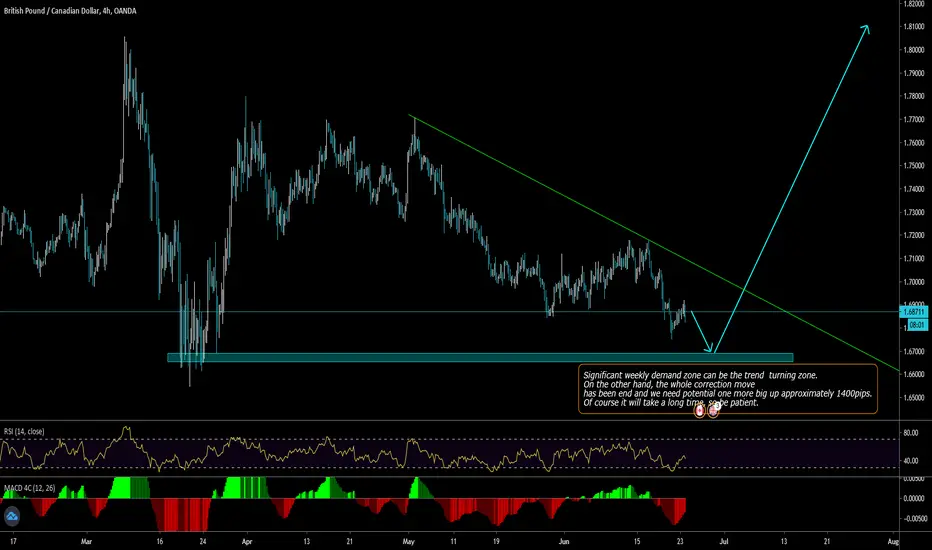Click the 1.65000 price axis label
Image resolution: width=932 pixels, height=550 pixels.
pos(914,398)
